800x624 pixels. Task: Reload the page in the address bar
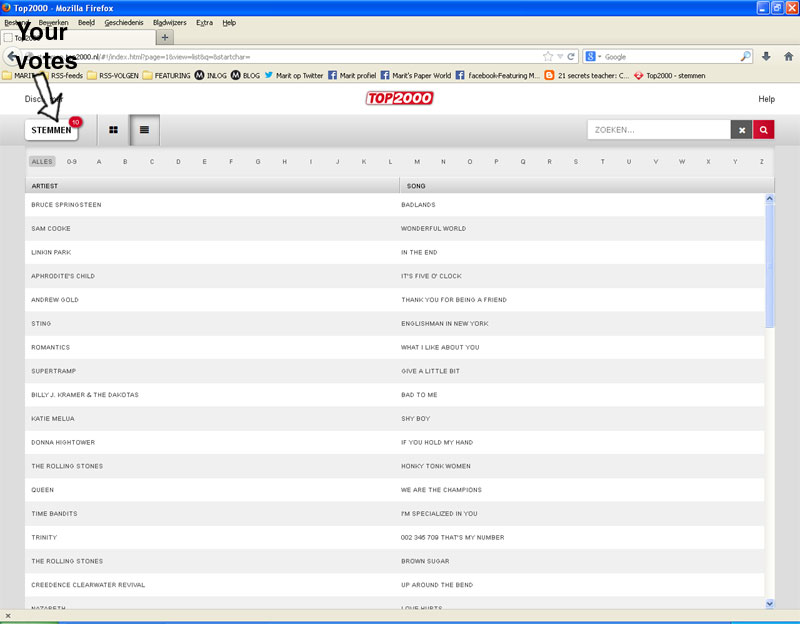click(x=571, y=57)
